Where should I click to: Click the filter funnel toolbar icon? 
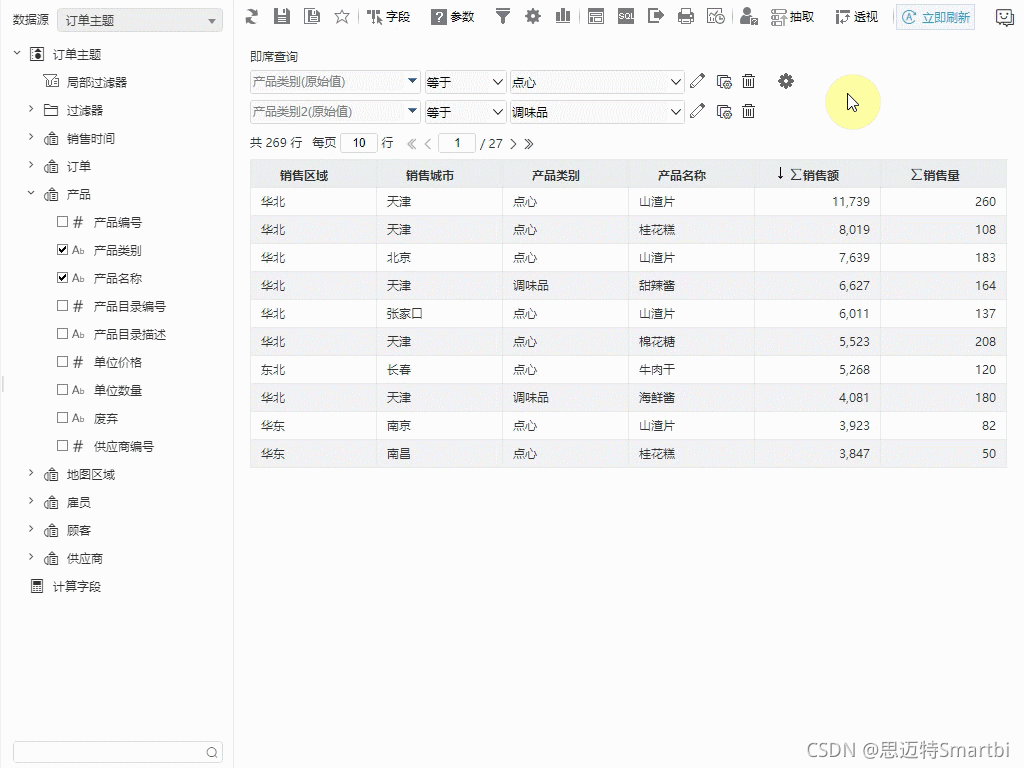[x=503, y=16]
